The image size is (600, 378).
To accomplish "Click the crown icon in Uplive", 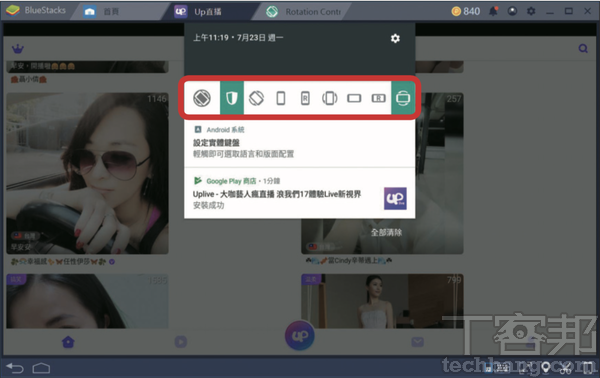I will coord(18,49).
